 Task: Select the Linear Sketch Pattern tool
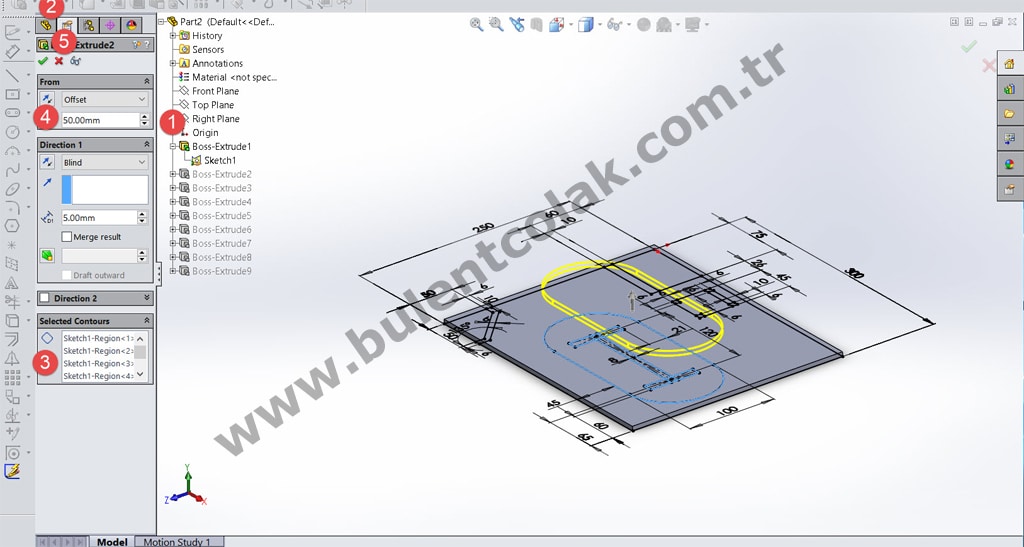[12, 377]
